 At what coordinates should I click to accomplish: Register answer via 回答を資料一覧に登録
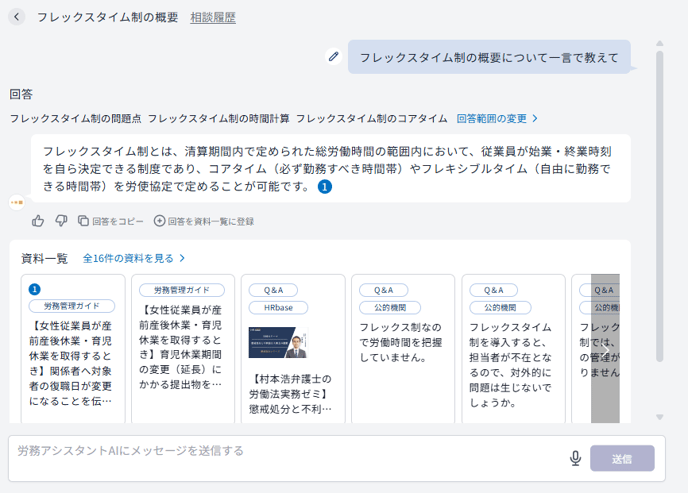tap(204, 221)
